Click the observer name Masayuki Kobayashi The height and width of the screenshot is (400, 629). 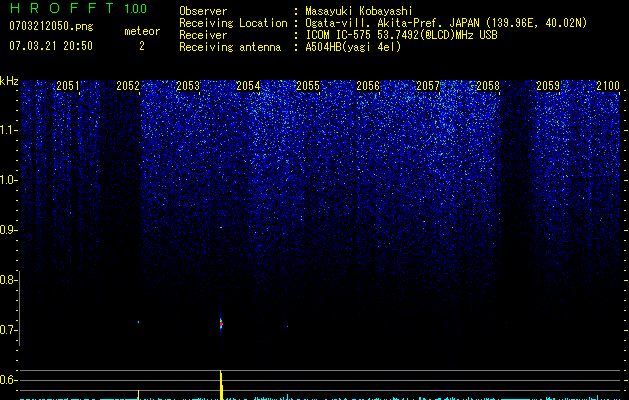[359, 12]
